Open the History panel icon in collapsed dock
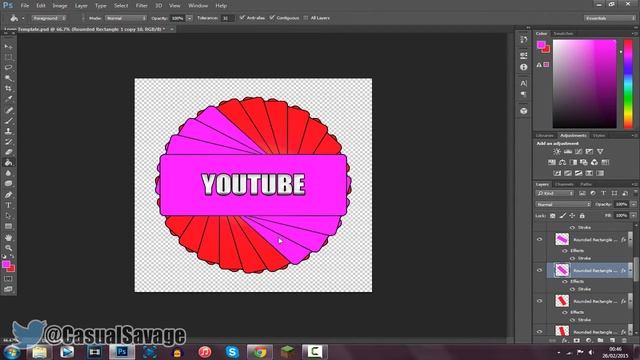This screenshot has height=360, width=640. [x=524, y=40]
